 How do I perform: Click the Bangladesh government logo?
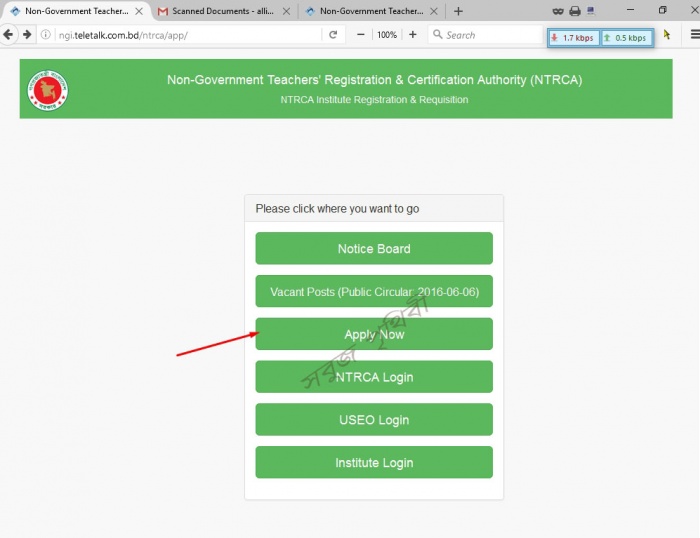tap(47, 90)
